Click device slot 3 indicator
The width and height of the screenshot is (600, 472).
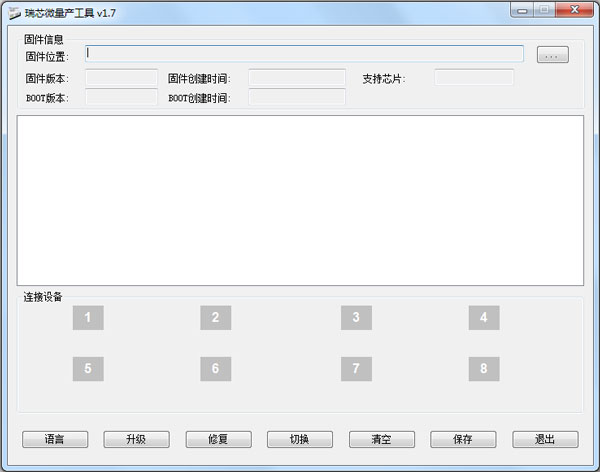pos(356,317)
